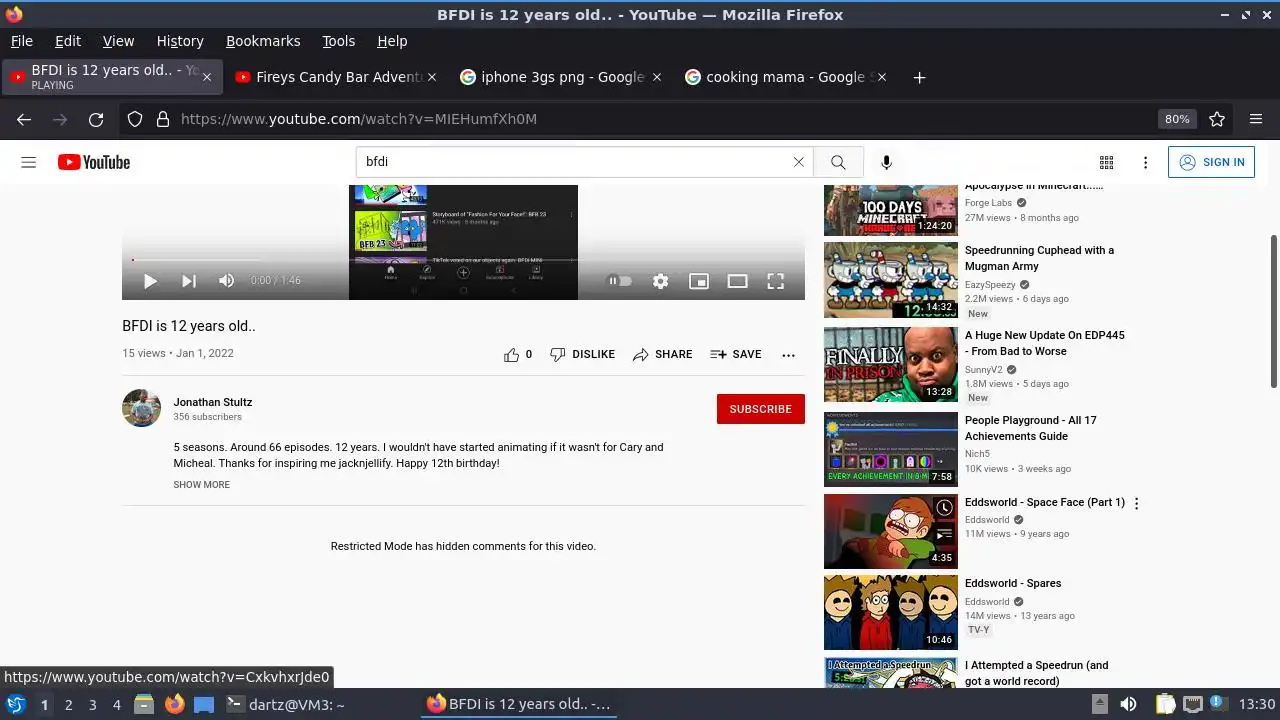Open more actions ellipsis under video
1280x720 pixels.
[x=788, y=355]
